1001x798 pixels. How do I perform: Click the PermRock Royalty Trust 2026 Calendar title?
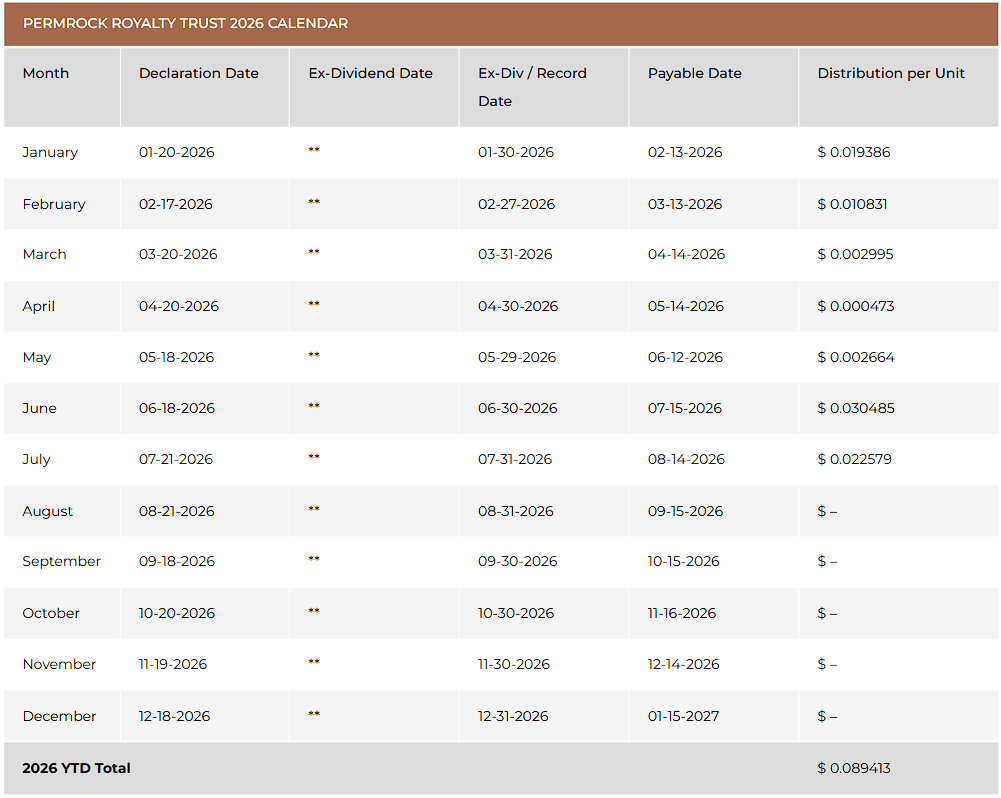[185, 23]
